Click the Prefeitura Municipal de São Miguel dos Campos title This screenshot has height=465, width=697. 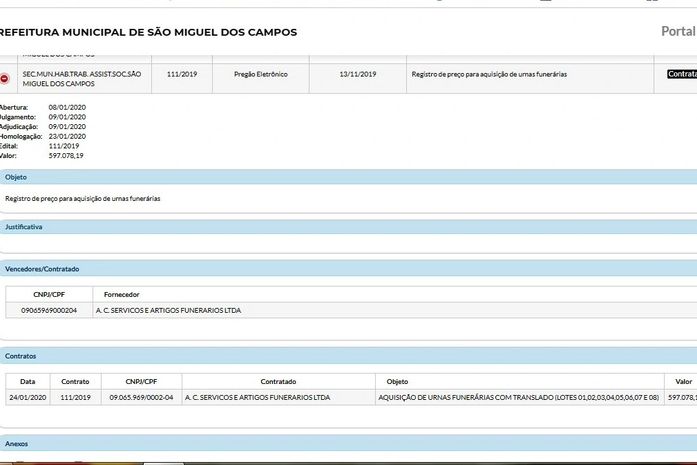coord(150,32)
